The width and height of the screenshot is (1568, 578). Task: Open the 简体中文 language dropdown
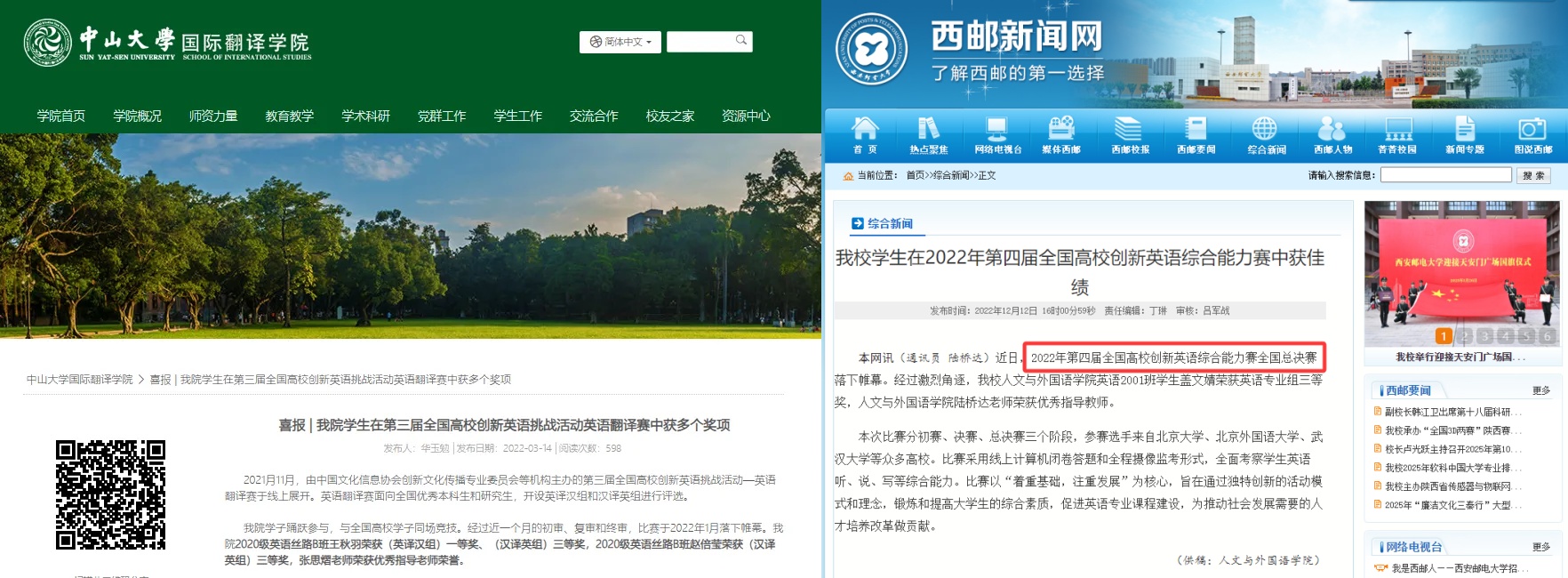(x=620, y=42)
